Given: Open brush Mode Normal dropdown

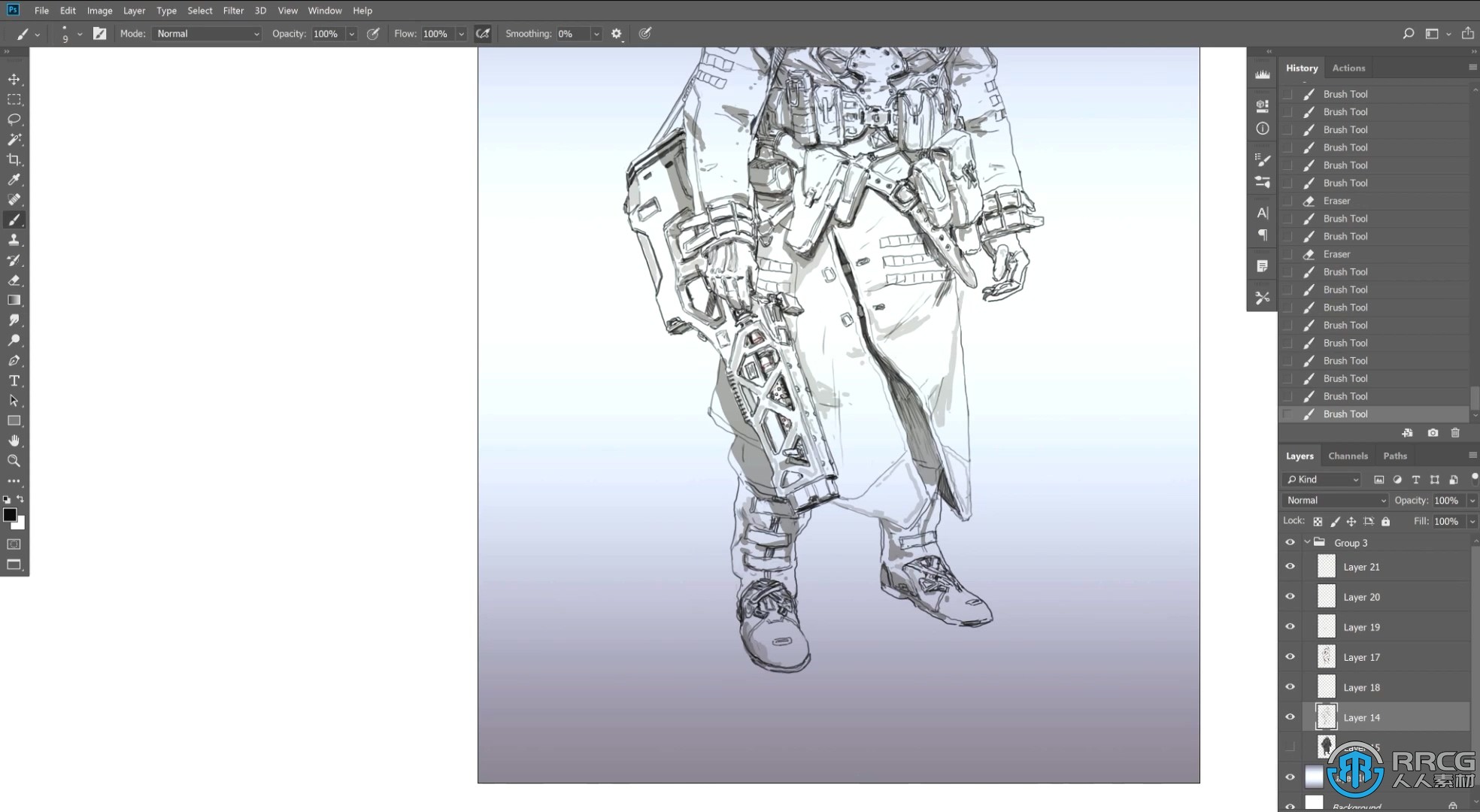Looking at the screenshot, I should point(207,34).
